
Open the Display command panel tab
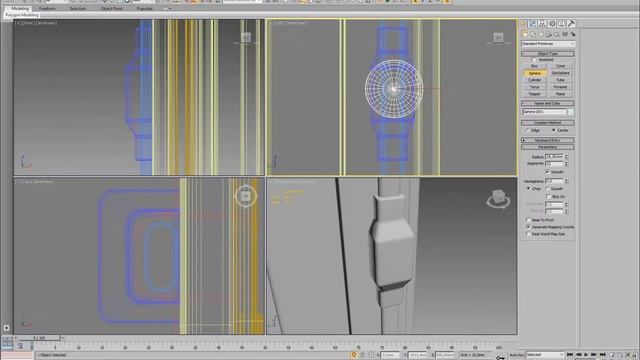[562, 24]
